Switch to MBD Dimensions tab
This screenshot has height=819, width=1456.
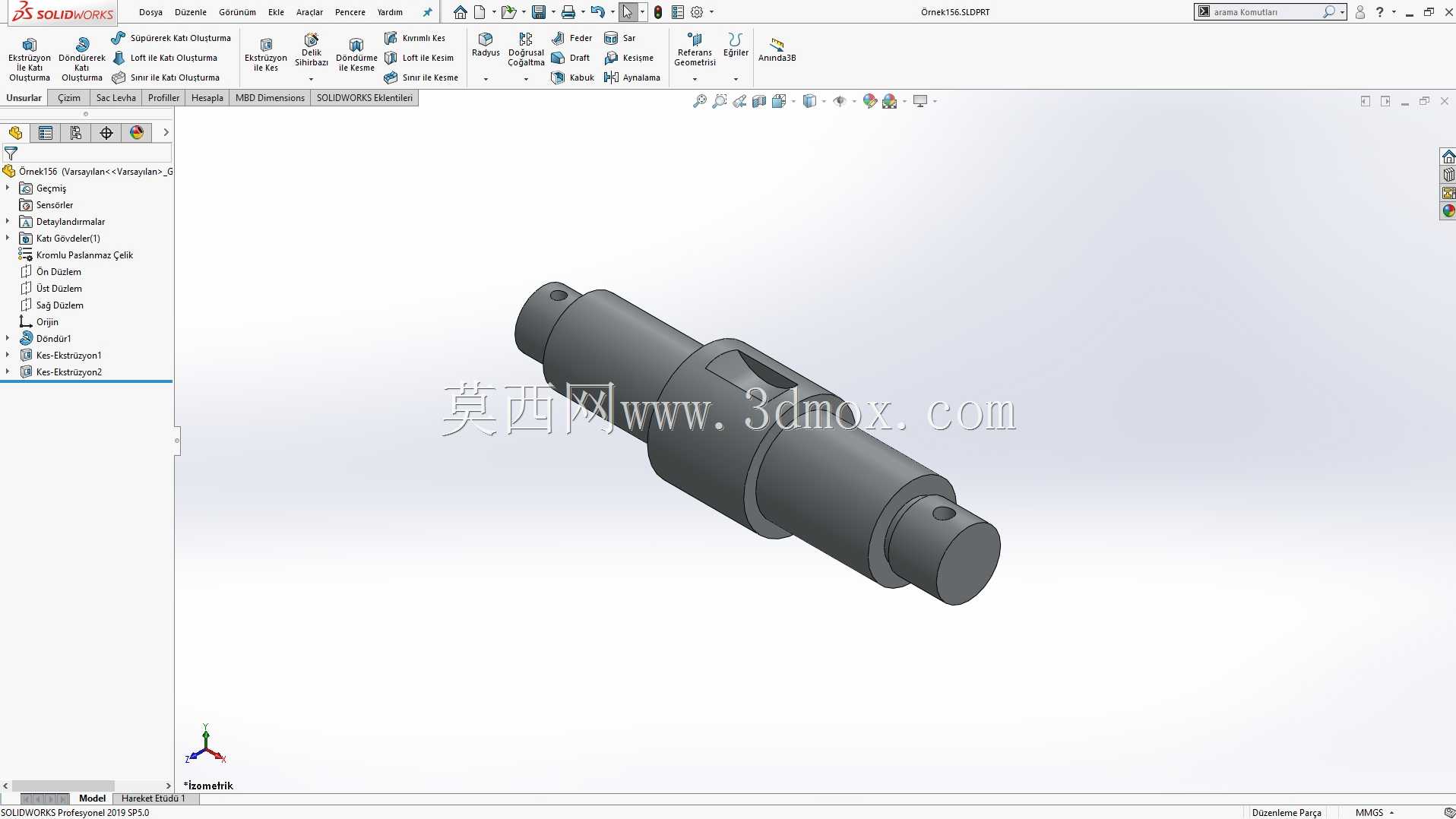coord(270,98)
